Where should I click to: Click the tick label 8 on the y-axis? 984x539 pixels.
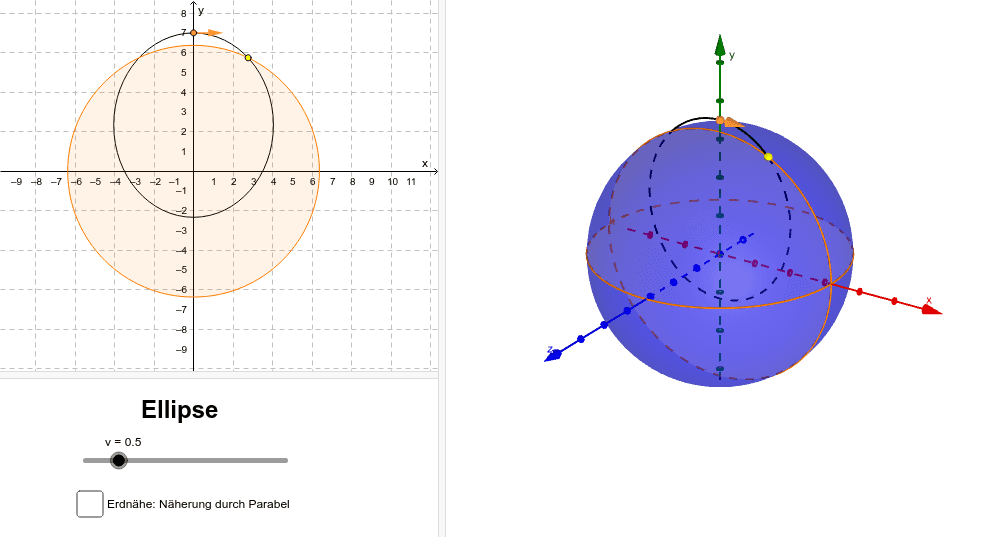[184, 13]
